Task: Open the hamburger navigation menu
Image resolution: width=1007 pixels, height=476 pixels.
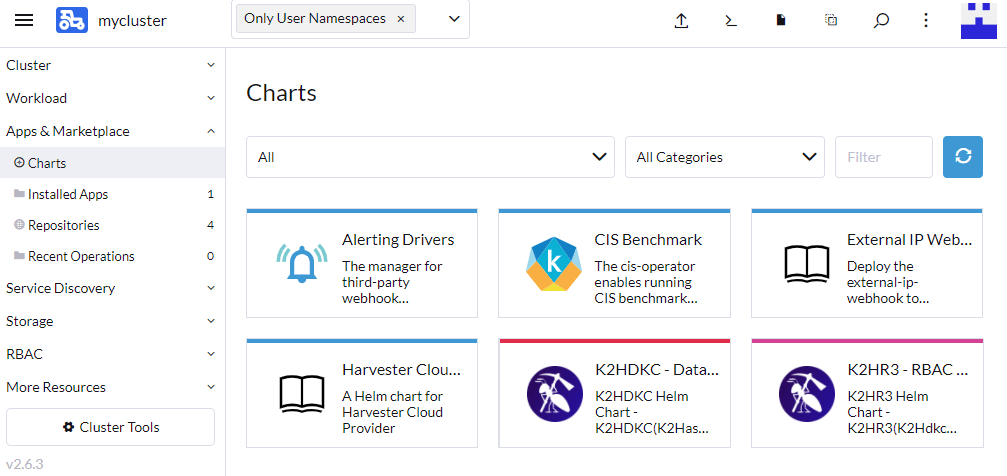Action: (24, 20)
